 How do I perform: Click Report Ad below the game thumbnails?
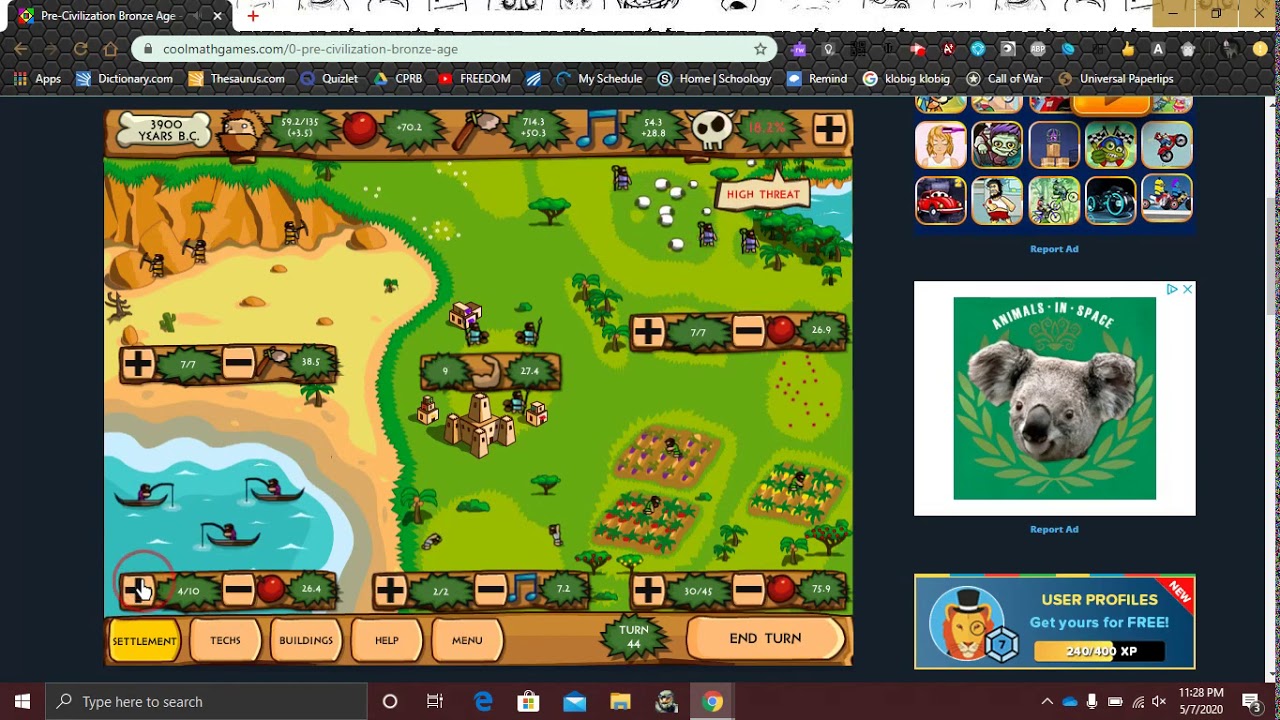[1054, 249]
